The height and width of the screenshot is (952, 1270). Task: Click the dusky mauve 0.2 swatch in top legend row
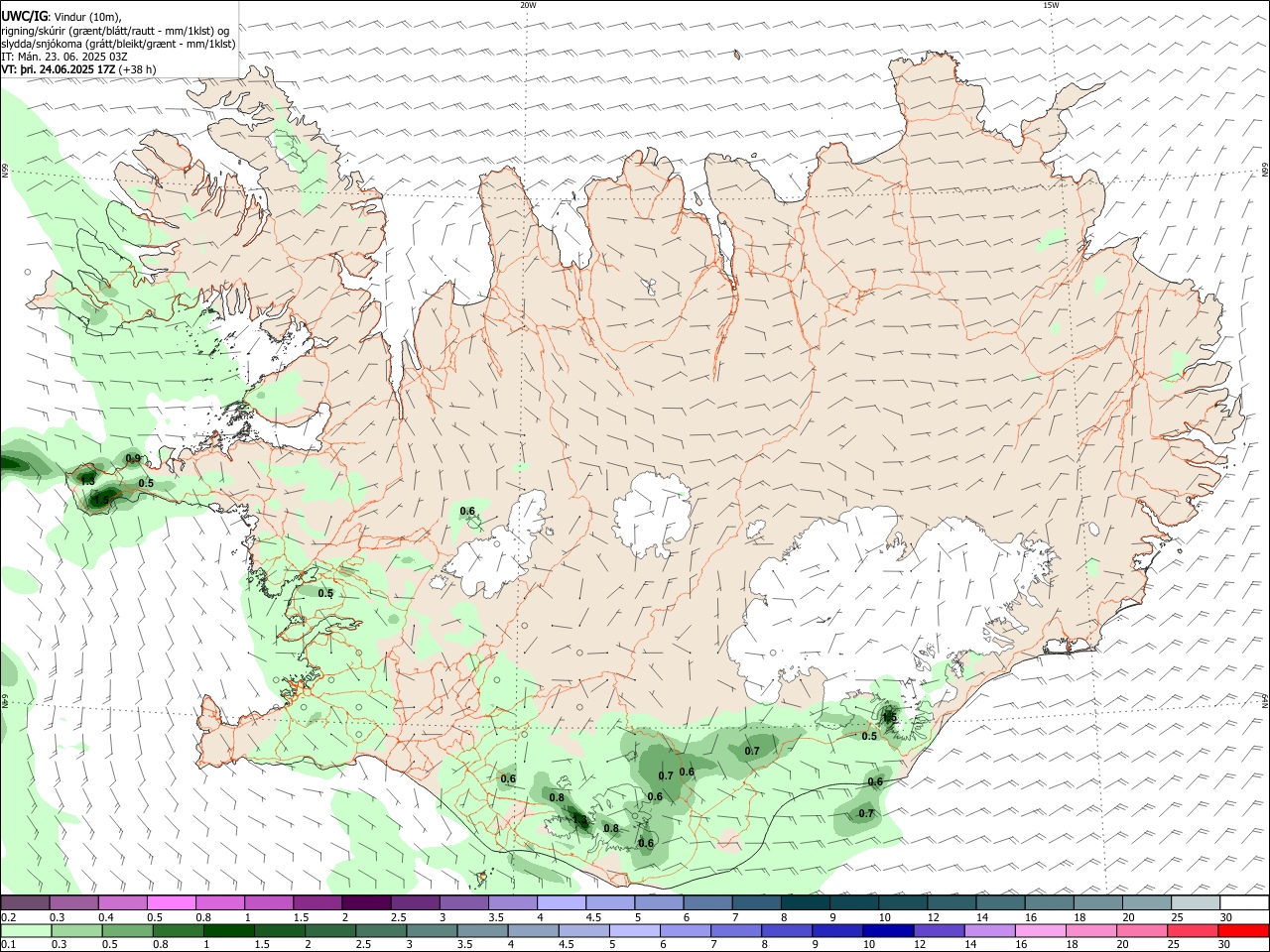pos(25,903)
